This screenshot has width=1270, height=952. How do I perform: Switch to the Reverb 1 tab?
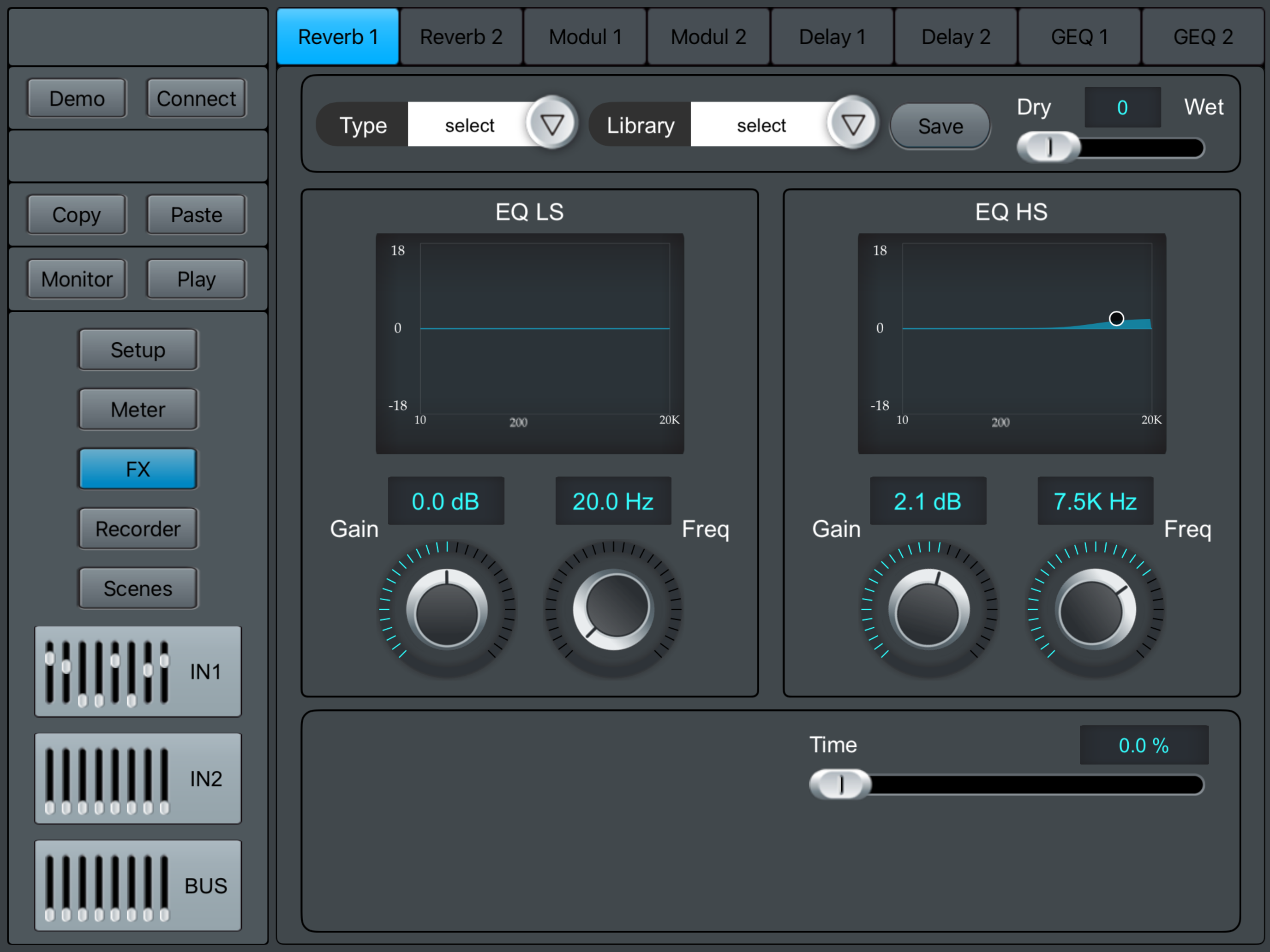pos(338,37)
